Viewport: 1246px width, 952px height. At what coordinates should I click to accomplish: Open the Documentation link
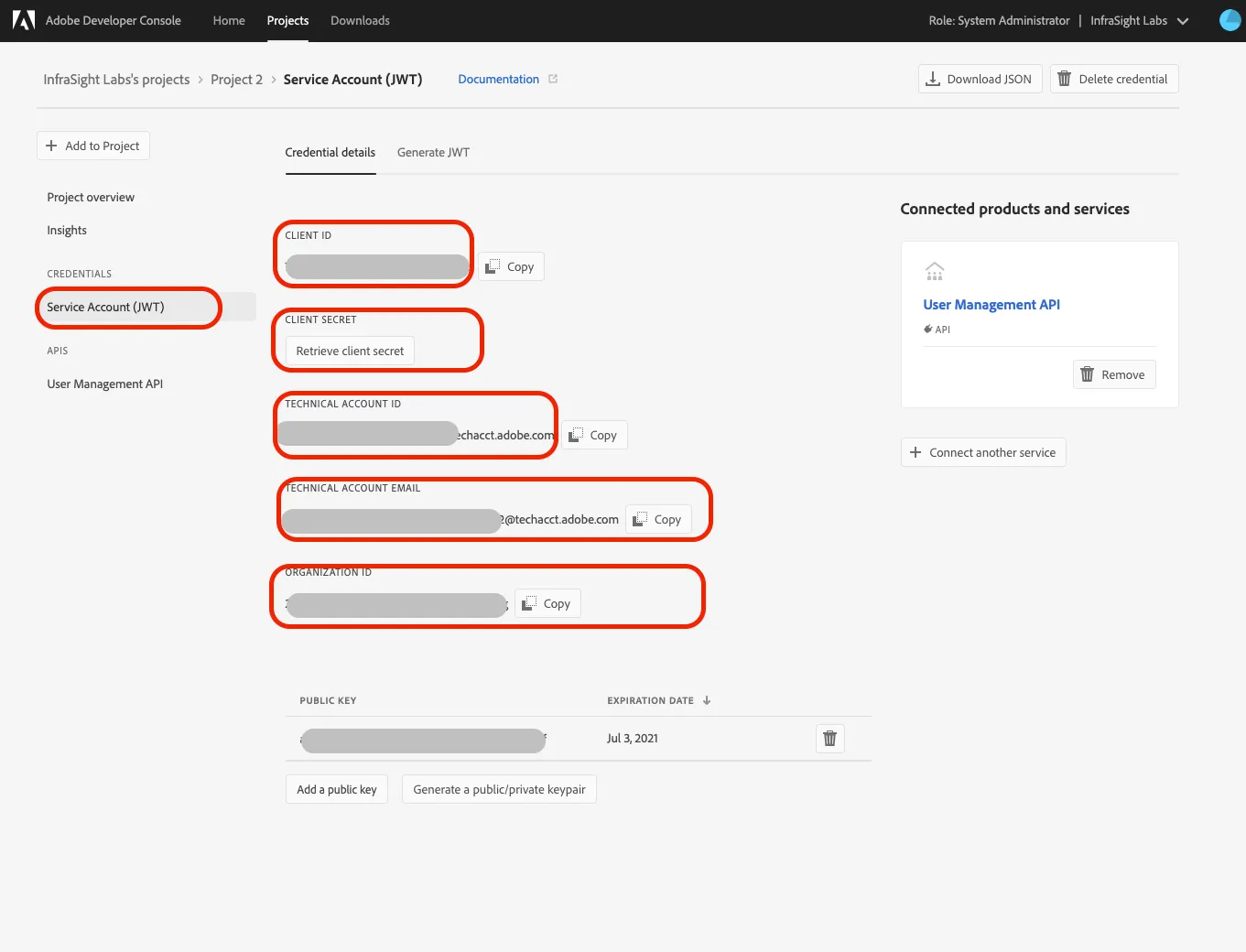(x=498, y=79)
